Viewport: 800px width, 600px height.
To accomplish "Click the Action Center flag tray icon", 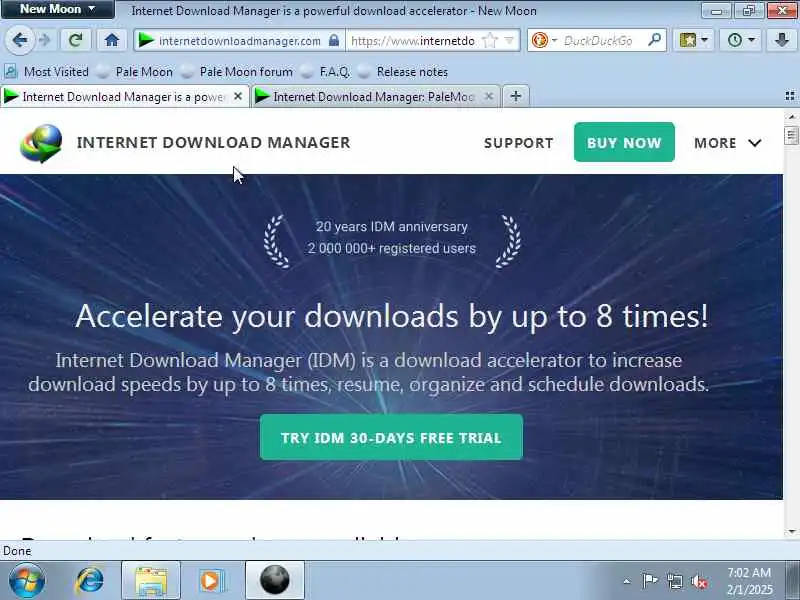I will pyautogui.click(x=649, y=581).
